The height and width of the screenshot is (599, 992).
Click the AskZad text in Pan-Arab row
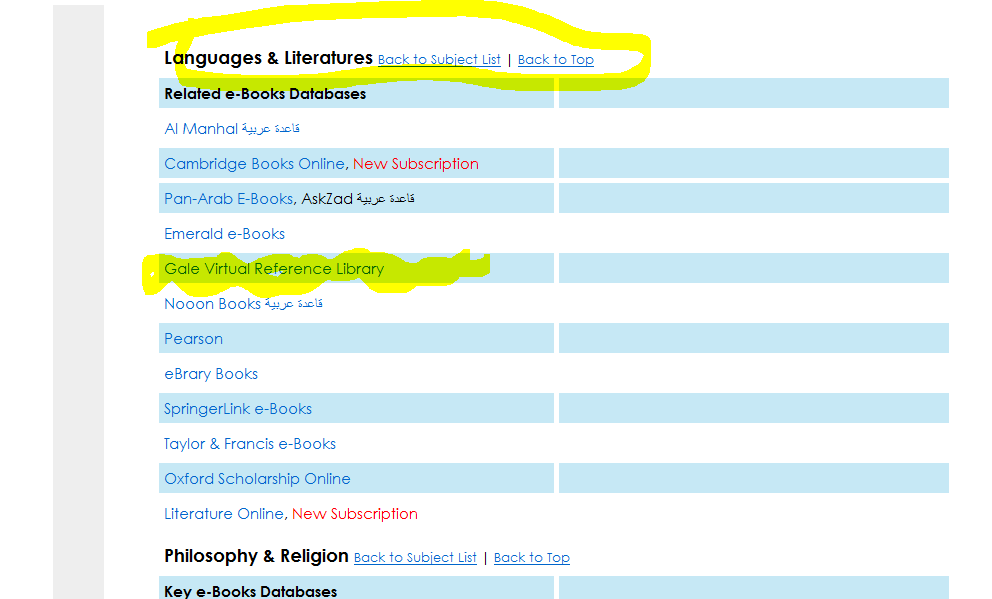point(327,199)
